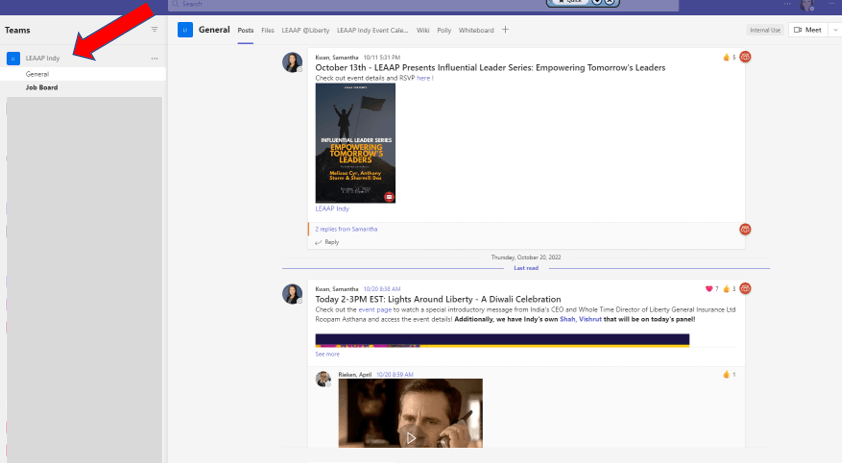The width and height of the screenshot is (842, 463).
Task: Play the GIF in April Rieken's reply
Action: click(x=411, y=438)
